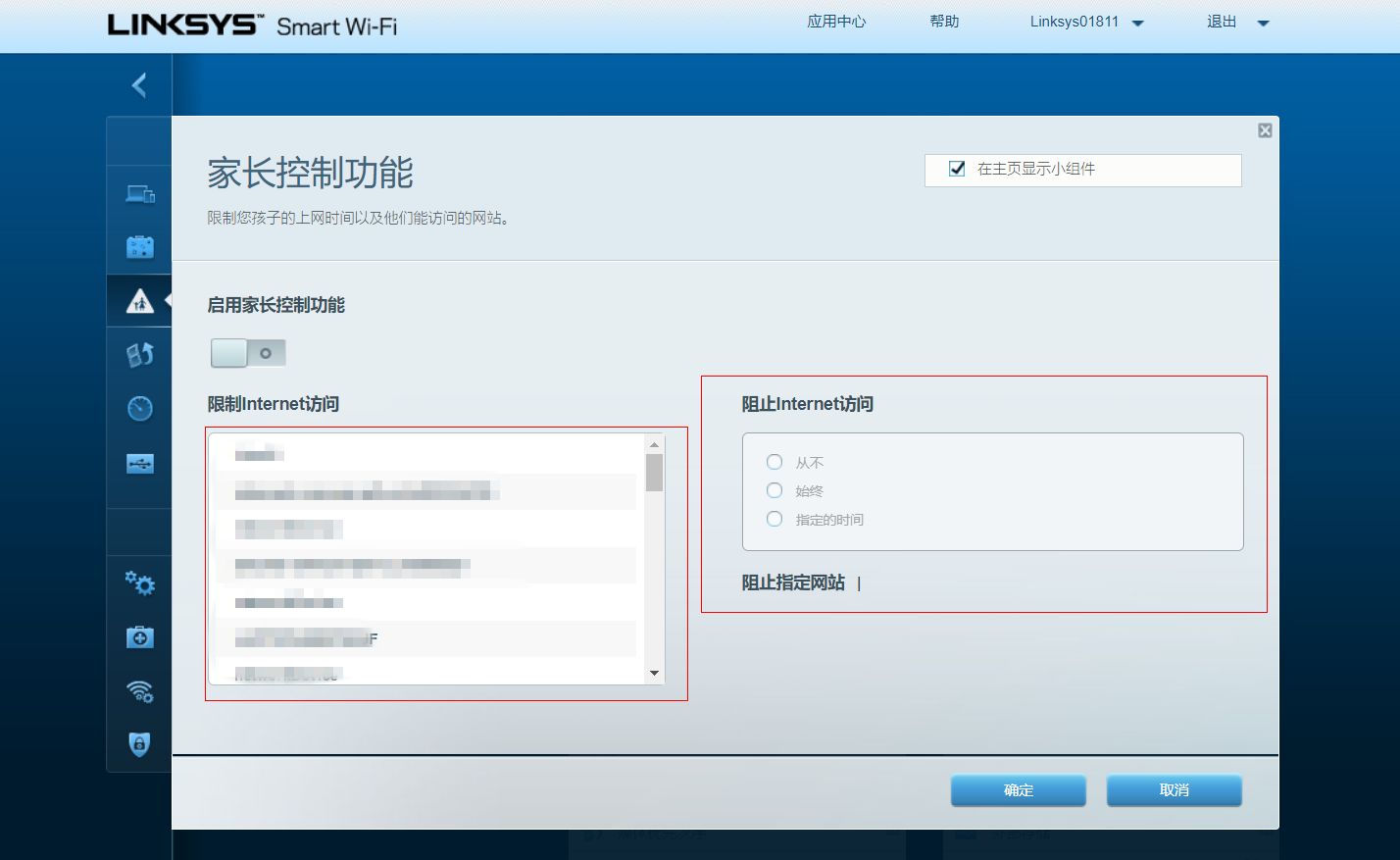Click the 确定 button
This screenshot has height=860, width=1400.
click(x=1018, y=790)
